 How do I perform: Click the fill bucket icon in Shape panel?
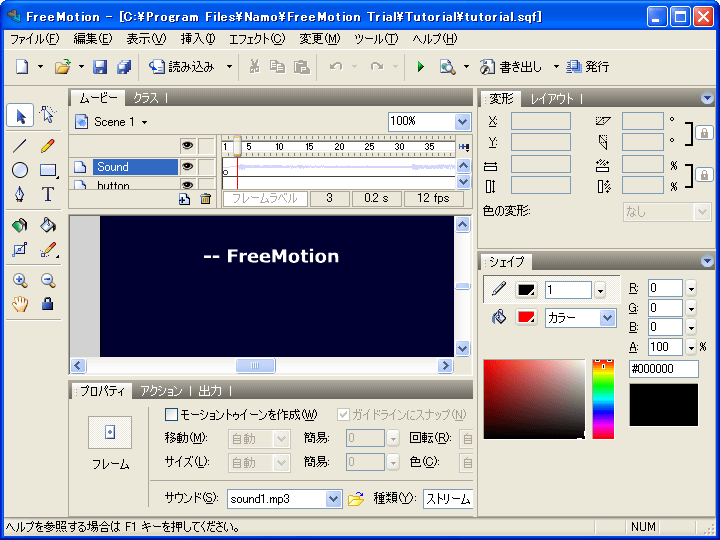pyautogui.click(x=499, y=317)
